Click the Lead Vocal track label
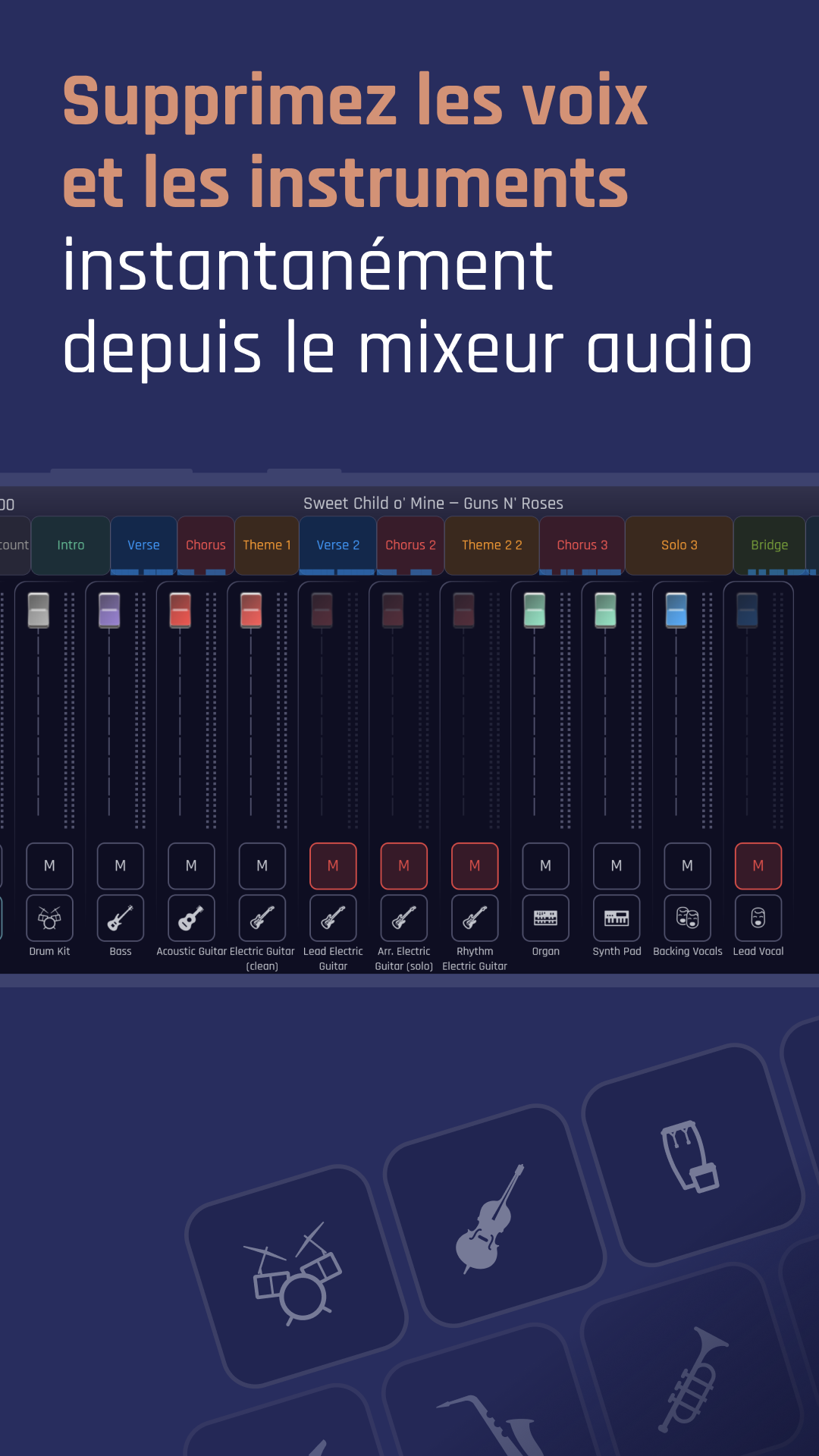Screen dimensions: 819x1456 (x=758, y=951)
